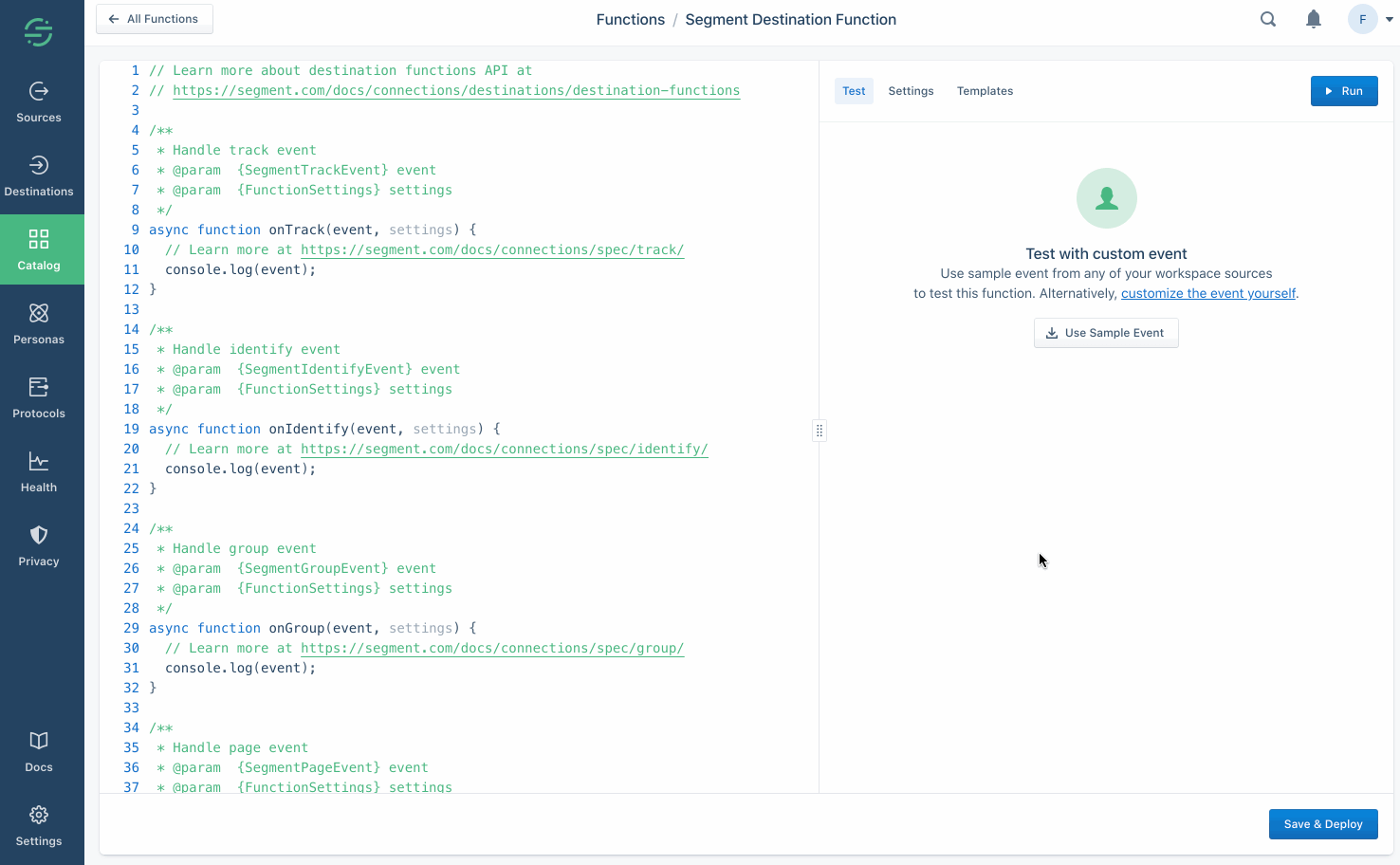Open the Personas section
The height and width of the screenshot is (865, 1400).
point(38,323)
